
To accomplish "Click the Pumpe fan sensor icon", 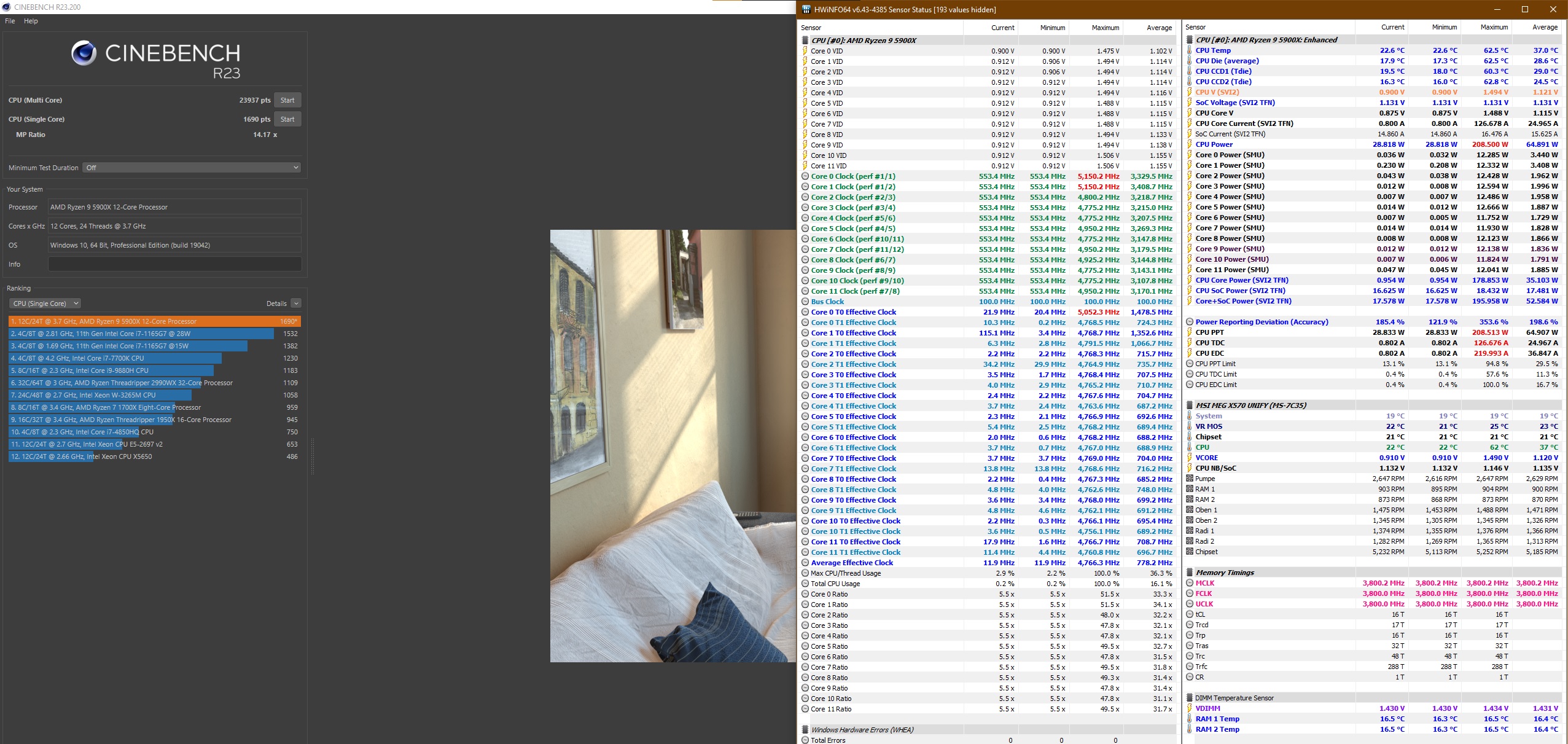I will point(1189,479).
